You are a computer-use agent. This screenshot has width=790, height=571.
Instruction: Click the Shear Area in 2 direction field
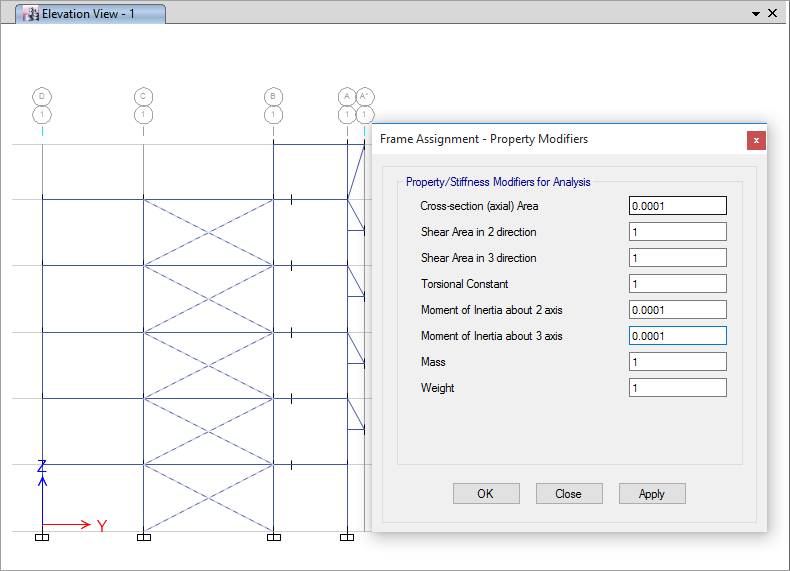coord(677,232)
